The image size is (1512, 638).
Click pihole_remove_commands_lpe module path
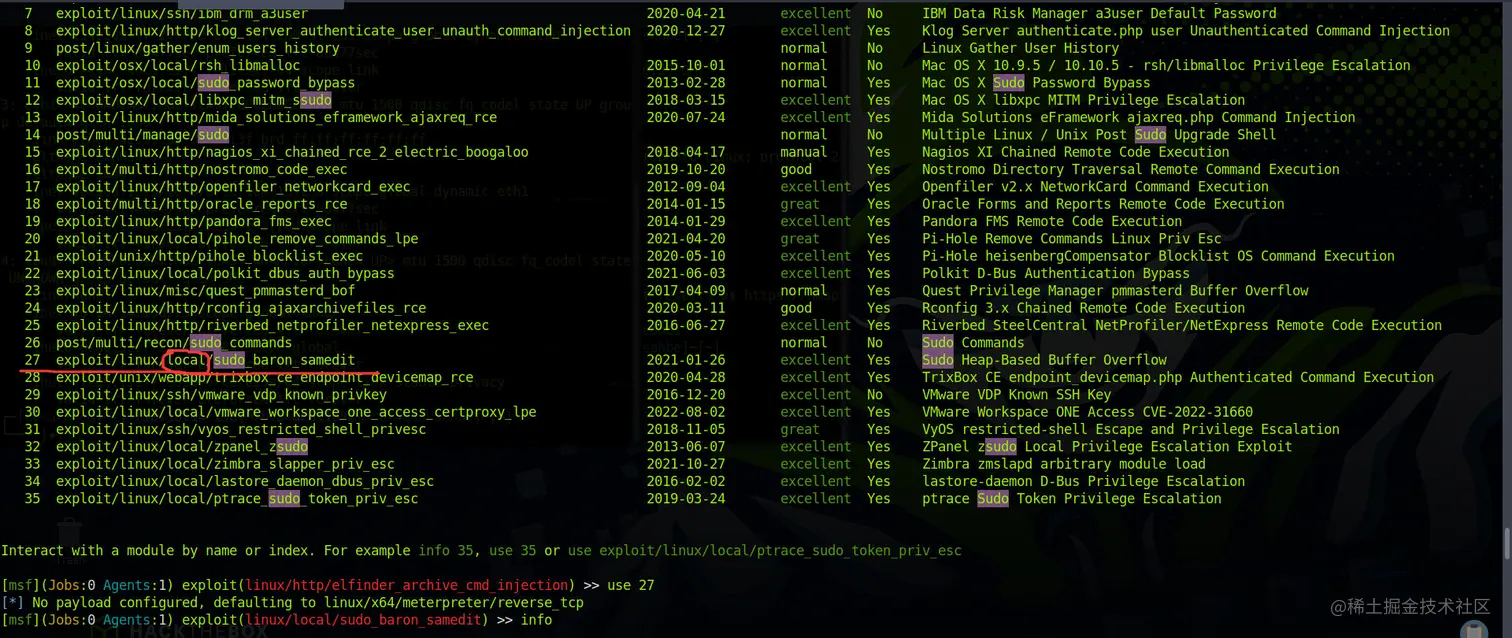(237, 239)
